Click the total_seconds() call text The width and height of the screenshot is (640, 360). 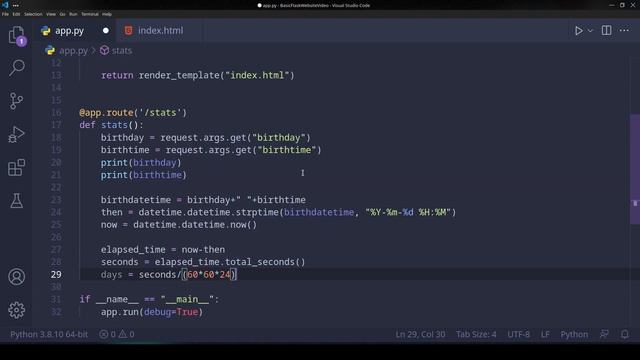tap(265, 262)
